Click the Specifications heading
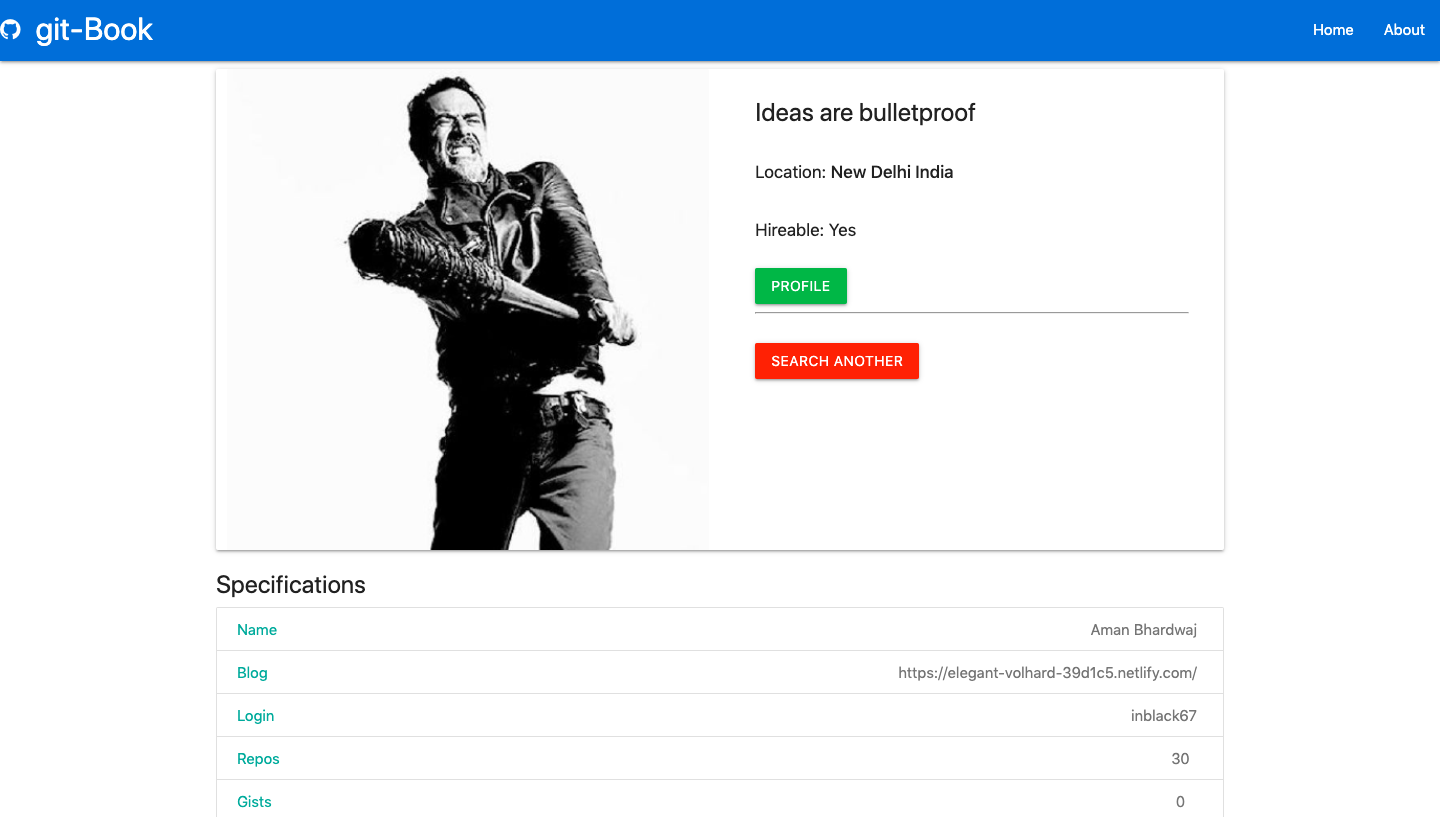The height and width of the screenshot is (817, 1440). [291, 585]
